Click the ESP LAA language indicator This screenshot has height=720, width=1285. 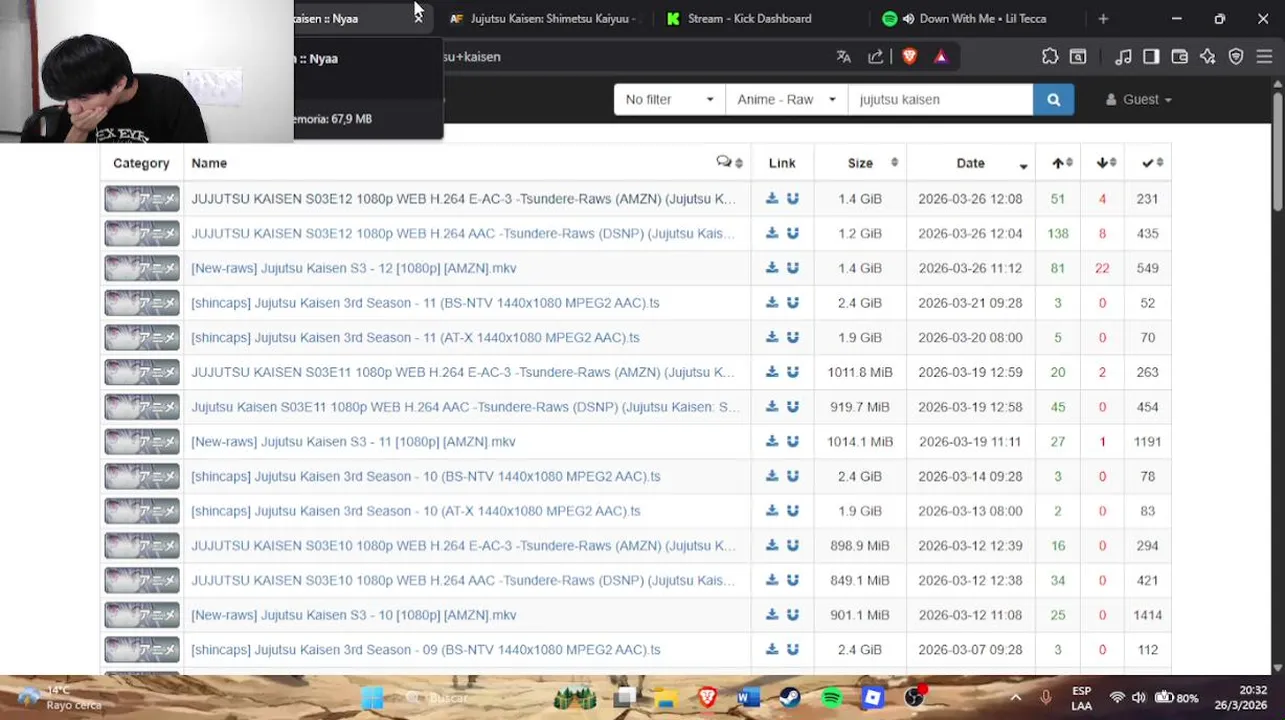pos(1081,697)
